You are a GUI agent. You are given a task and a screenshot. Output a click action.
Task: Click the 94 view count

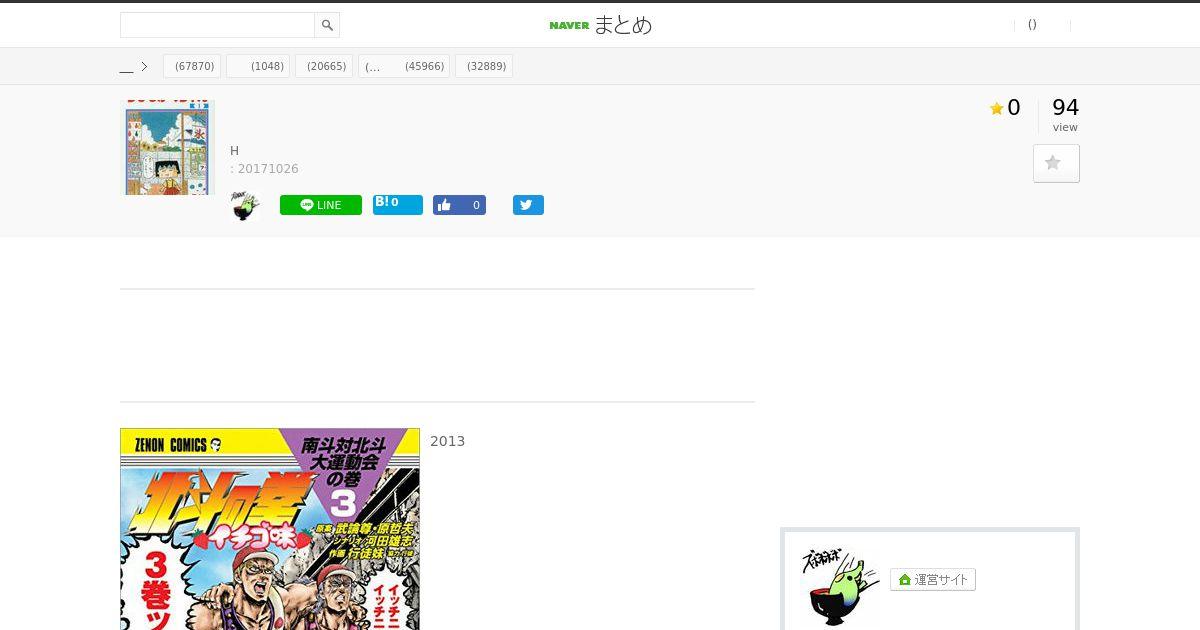pyautogui.click(x=1065, y=107)
